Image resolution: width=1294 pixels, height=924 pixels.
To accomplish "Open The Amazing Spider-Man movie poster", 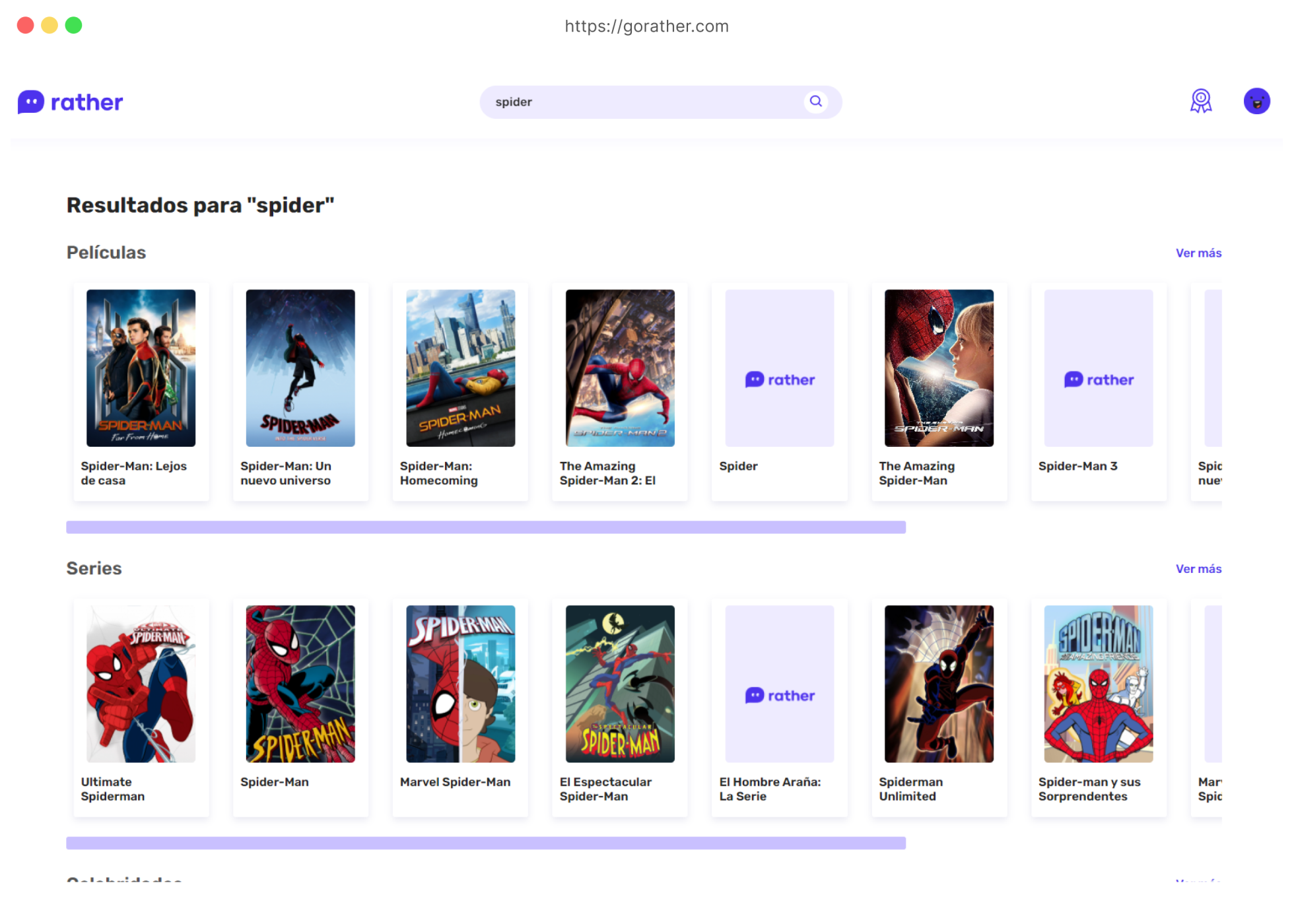I will click(939, 368).
